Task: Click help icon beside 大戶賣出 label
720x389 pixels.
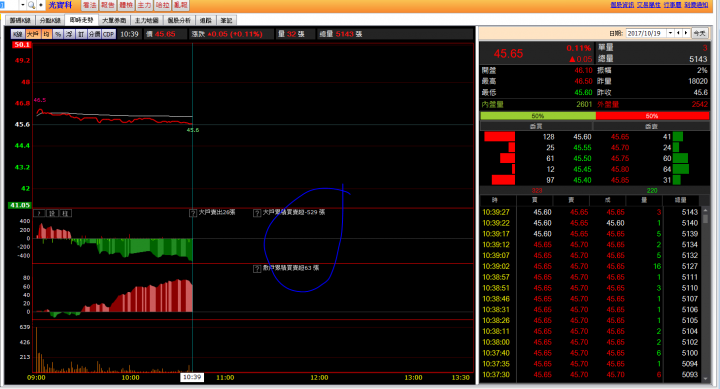Action: click(193, 213)
